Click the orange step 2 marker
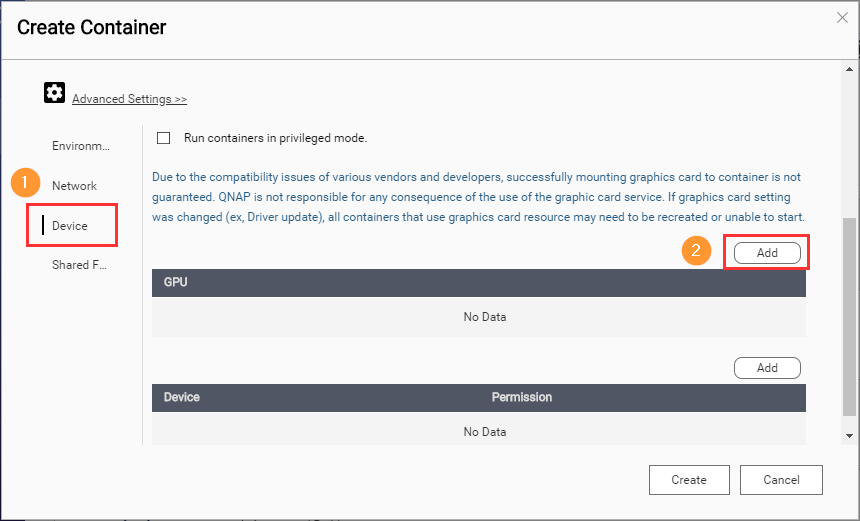860x521 pixels. pos(696,250)
